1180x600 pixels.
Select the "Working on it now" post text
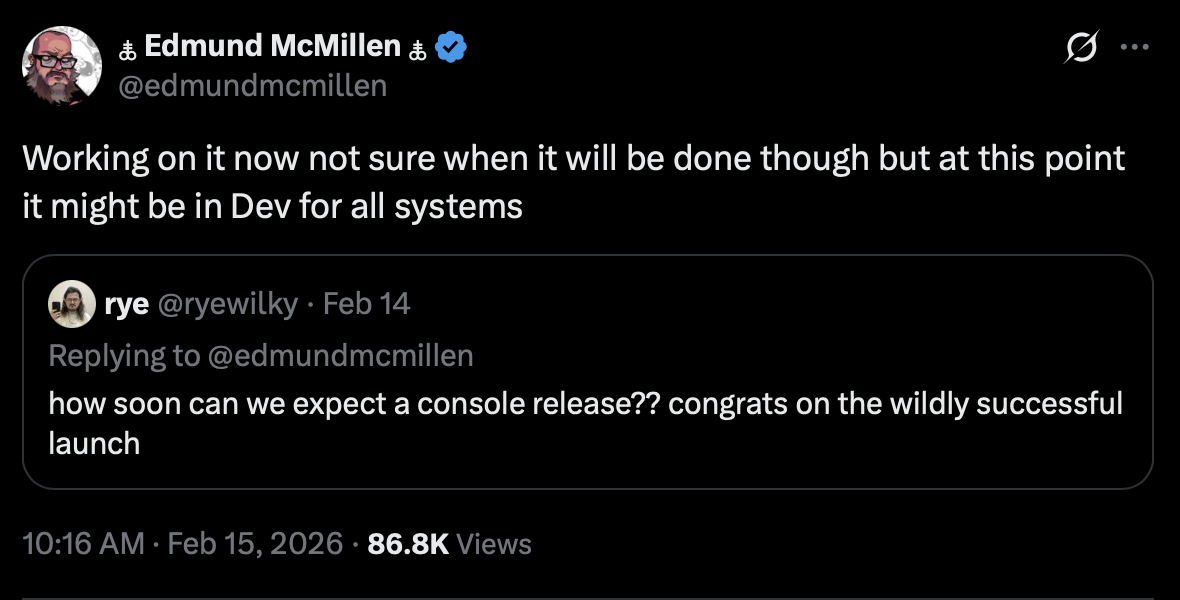[572, 182]
